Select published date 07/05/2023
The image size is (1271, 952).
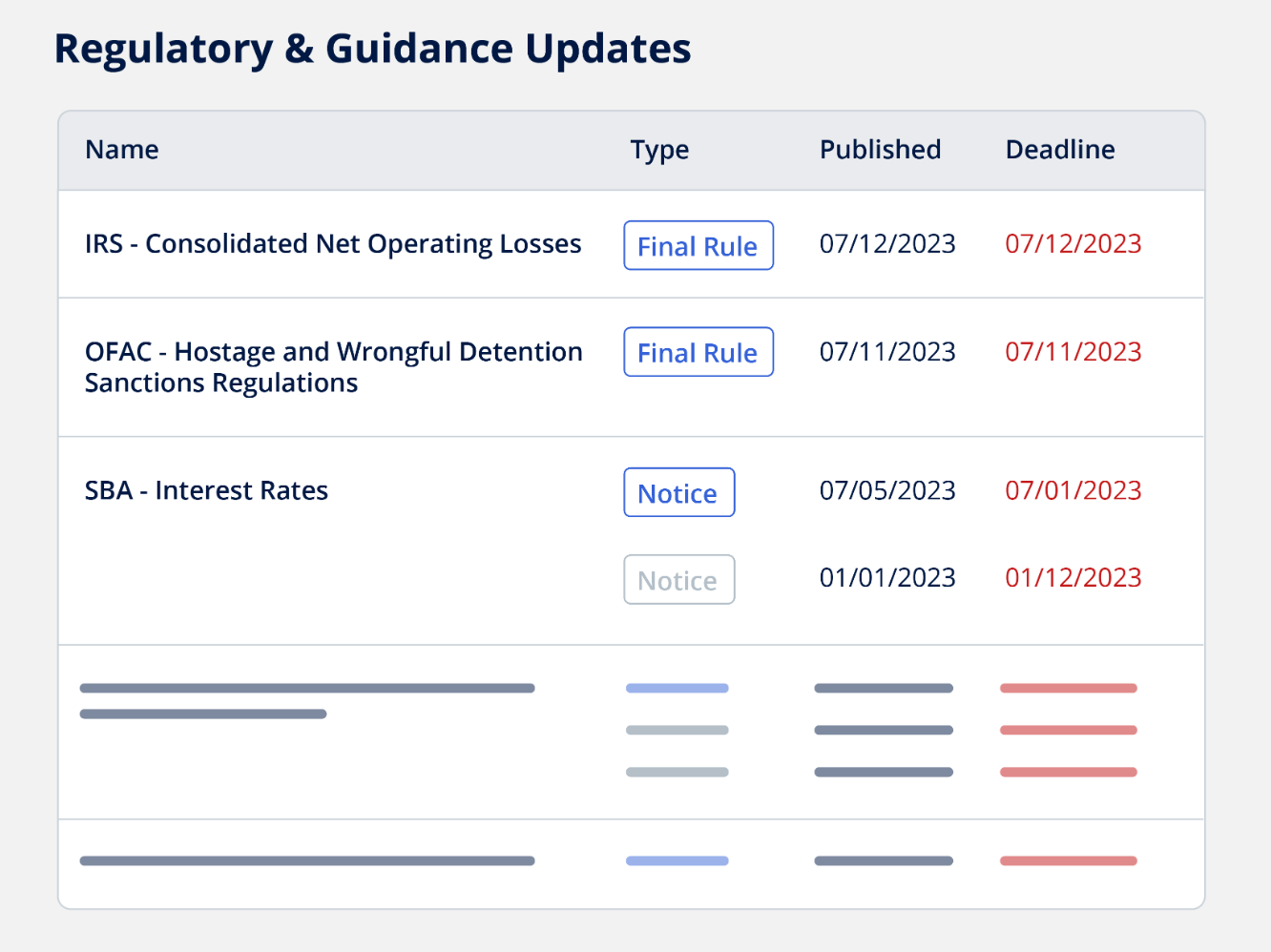[x=887, y=490]
